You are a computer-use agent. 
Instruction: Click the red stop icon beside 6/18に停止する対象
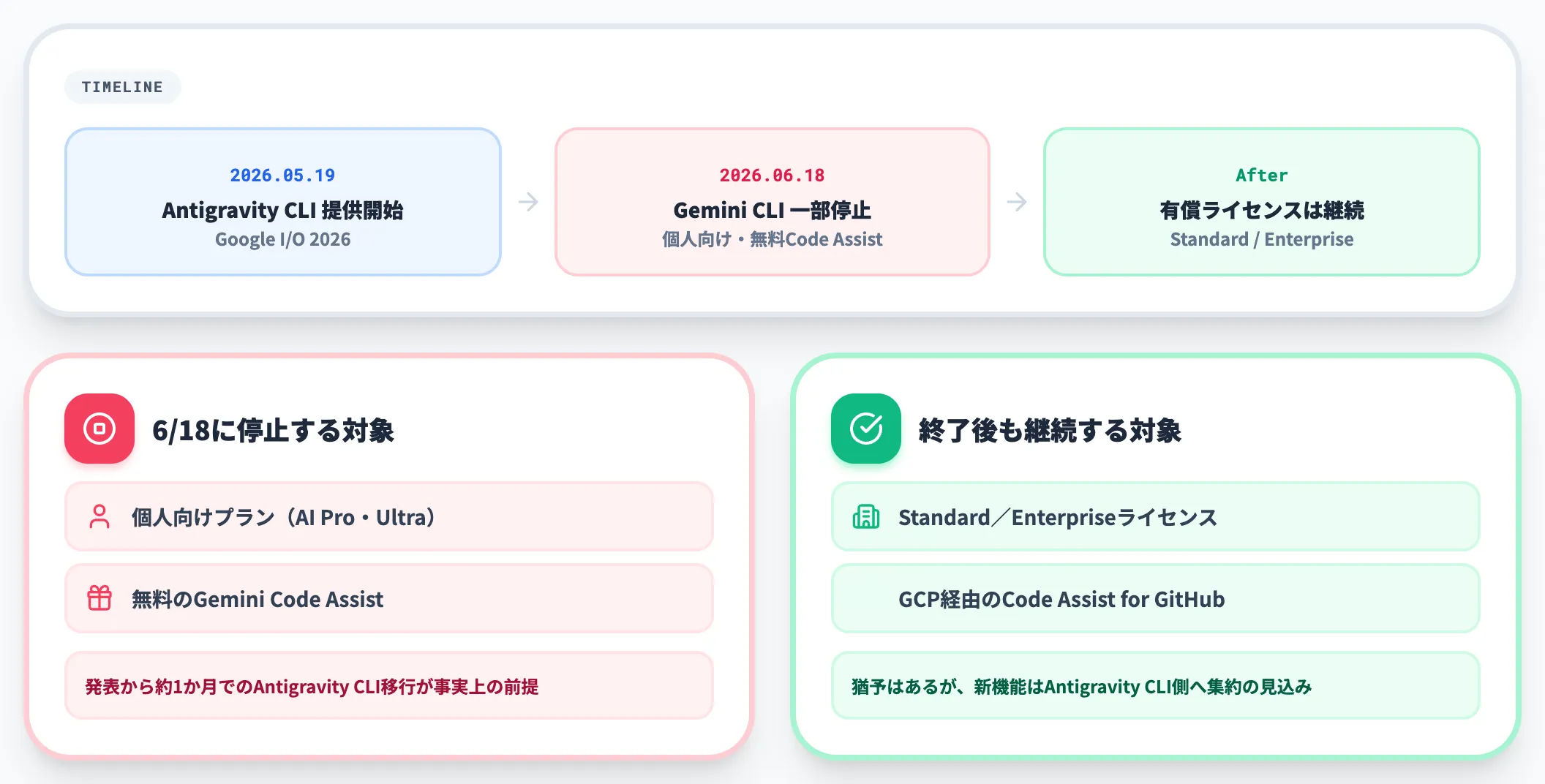tap(99, 429)
